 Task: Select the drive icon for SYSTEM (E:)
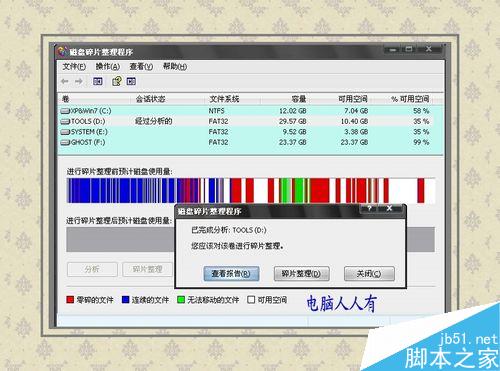pos(65,132)
